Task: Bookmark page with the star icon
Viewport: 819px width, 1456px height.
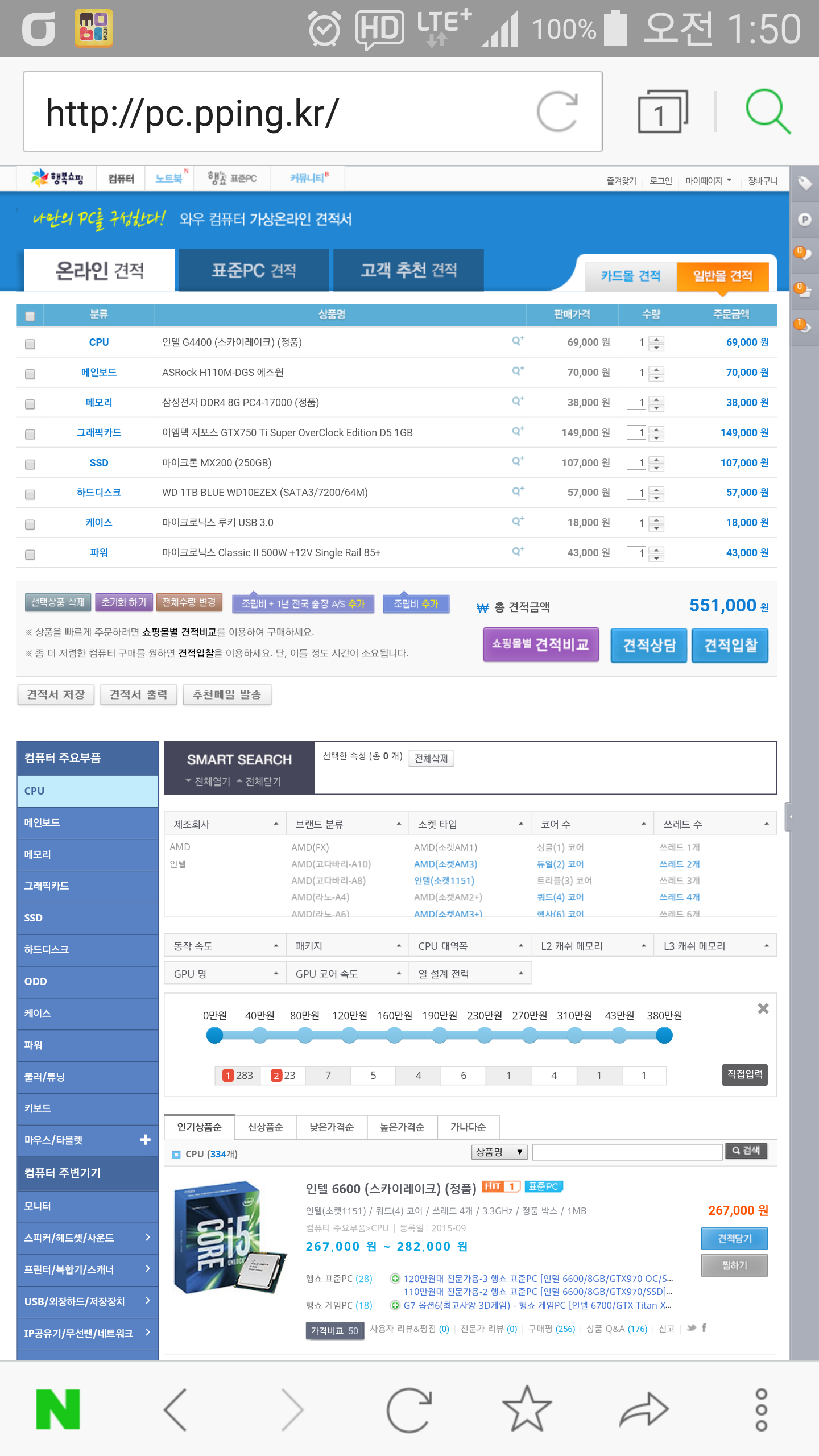Action: tap(527, 1409)
